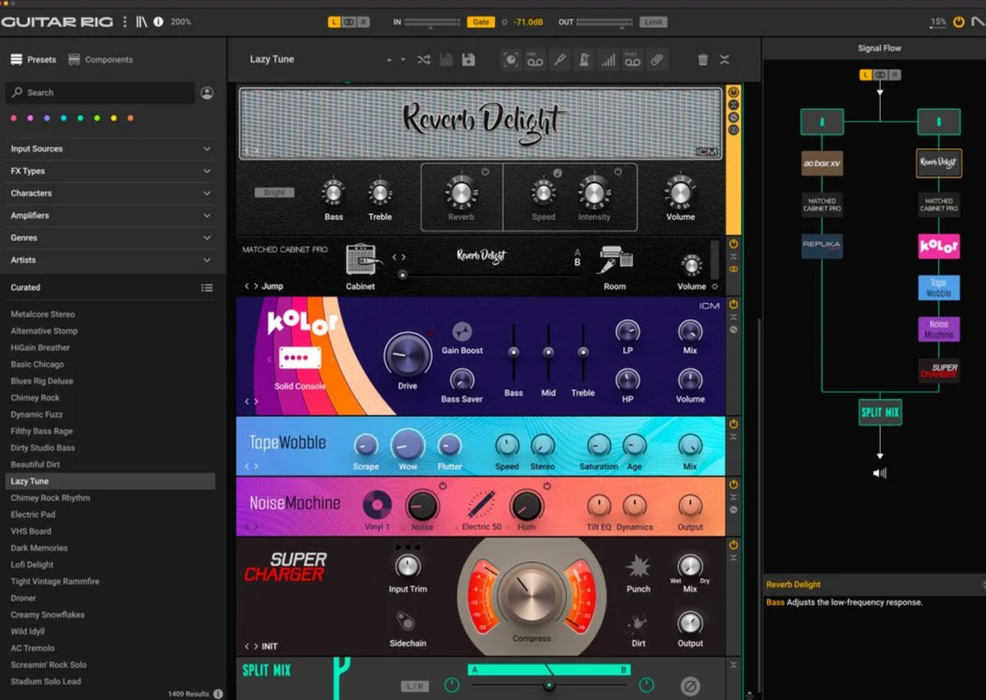Click the shuffle preset icon
986x700 pixels.
[x=424, y=60]
